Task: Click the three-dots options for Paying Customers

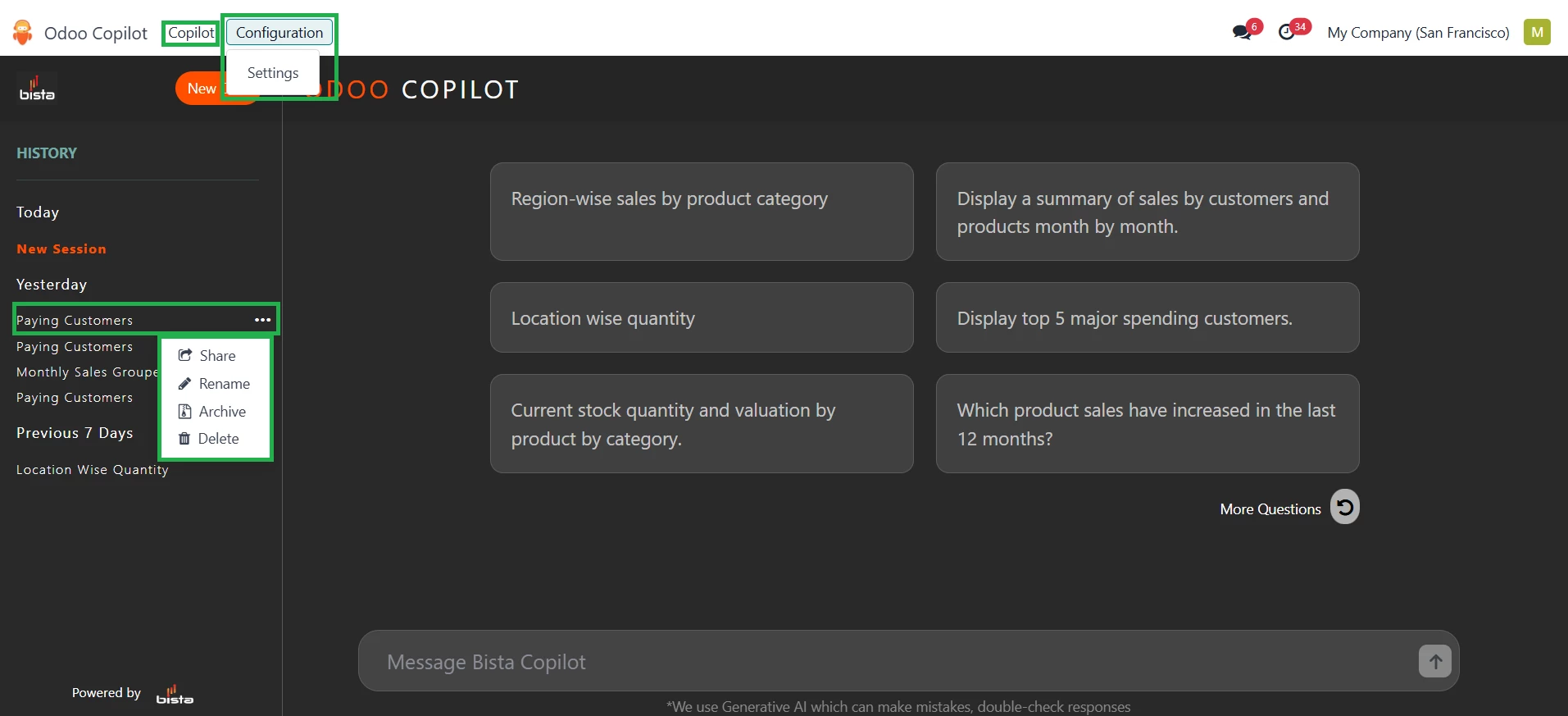Action: [x=262, y=320]
